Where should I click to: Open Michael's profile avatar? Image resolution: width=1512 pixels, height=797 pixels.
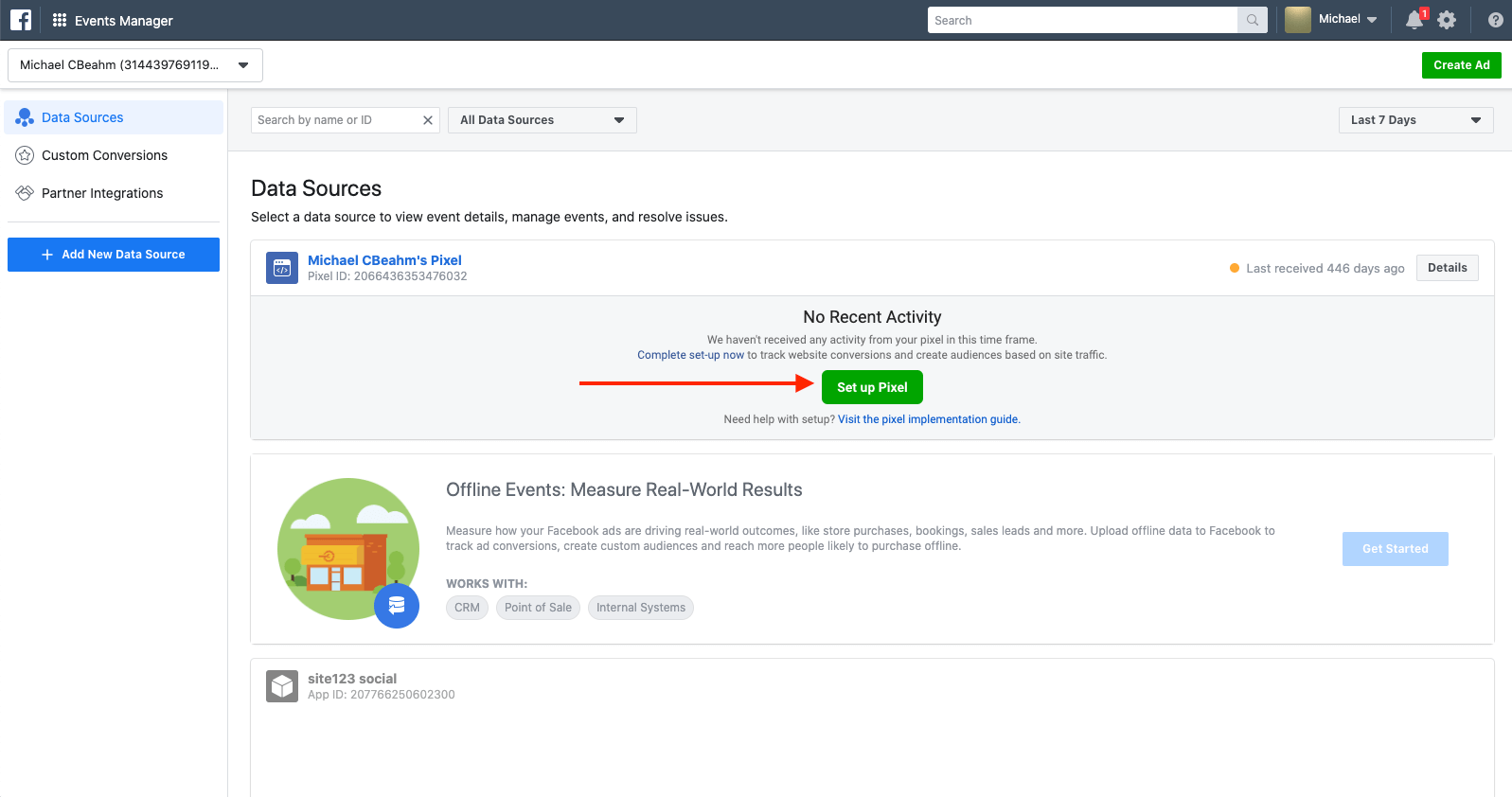click(x=1298, y=20)
